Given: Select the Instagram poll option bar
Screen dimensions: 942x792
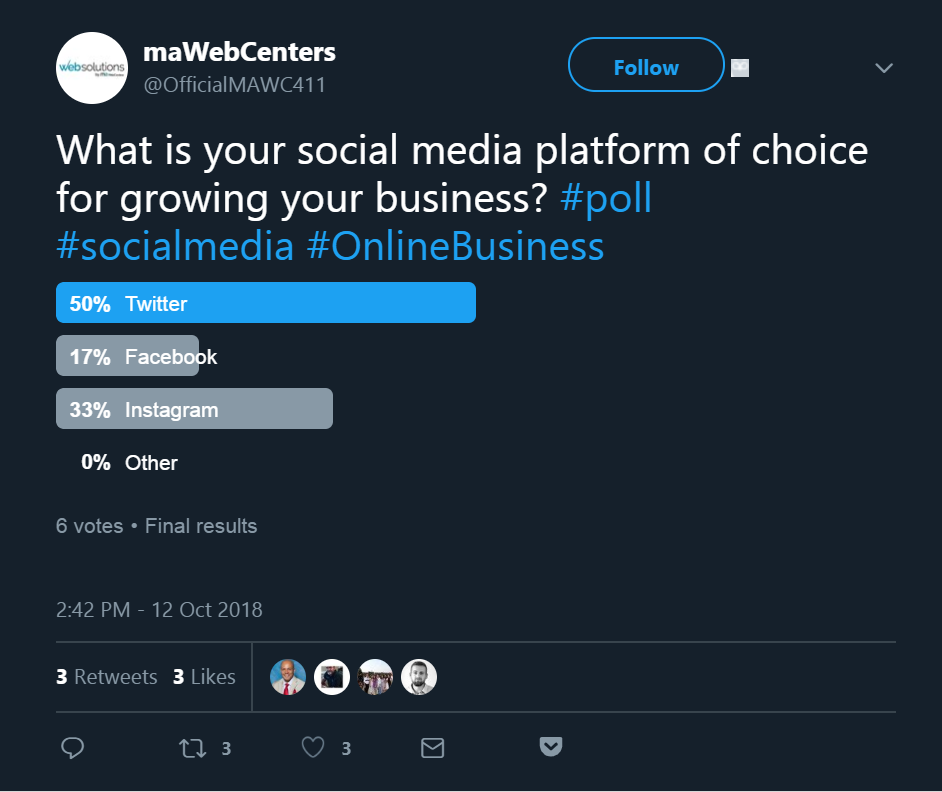Looking at the screenshot, I should 194,408.
